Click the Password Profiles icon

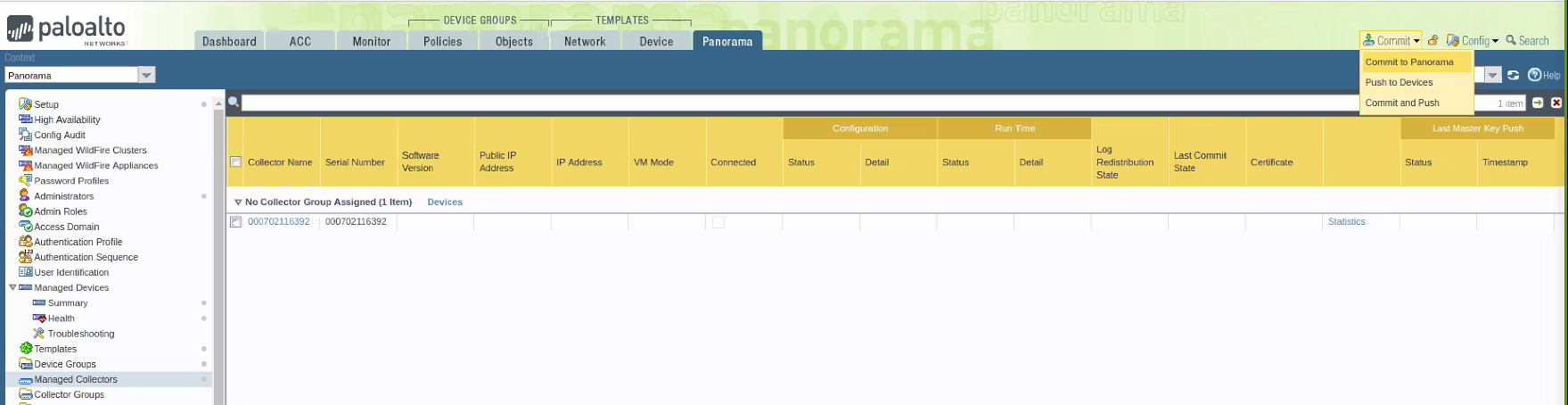tap(26, 180)
